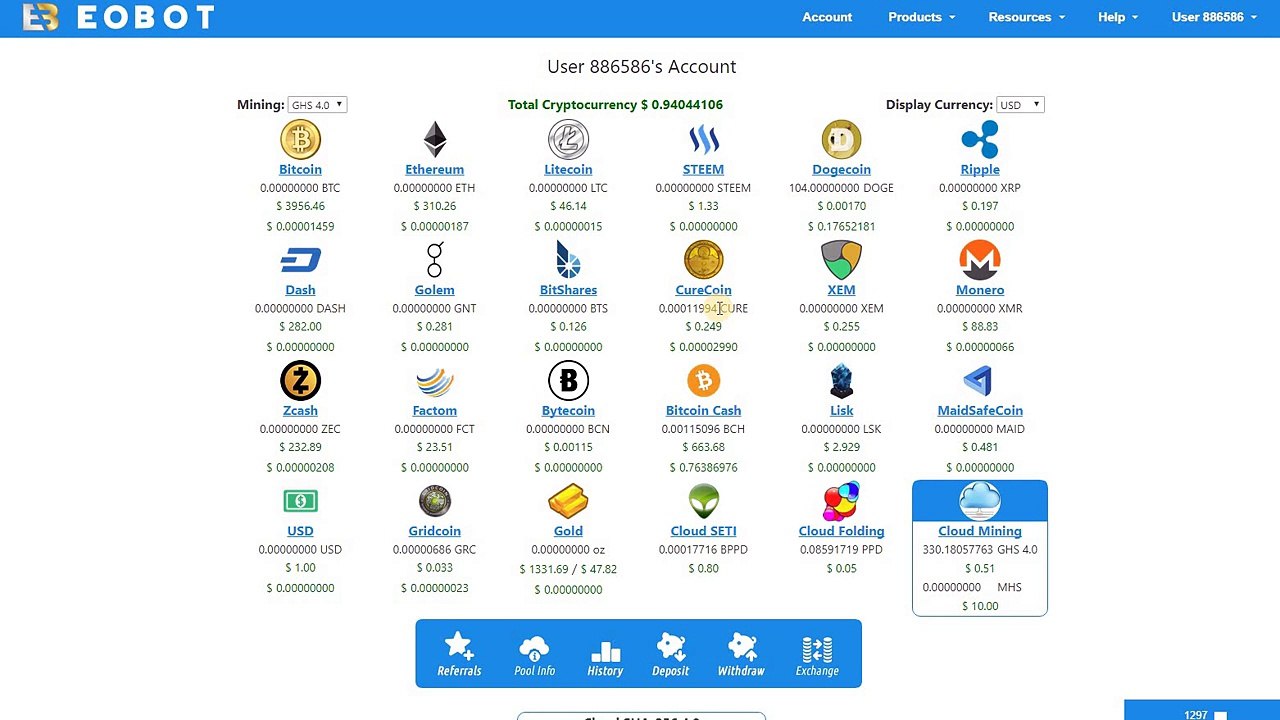Open the Bitcoin text link

(x=300, y=169)
